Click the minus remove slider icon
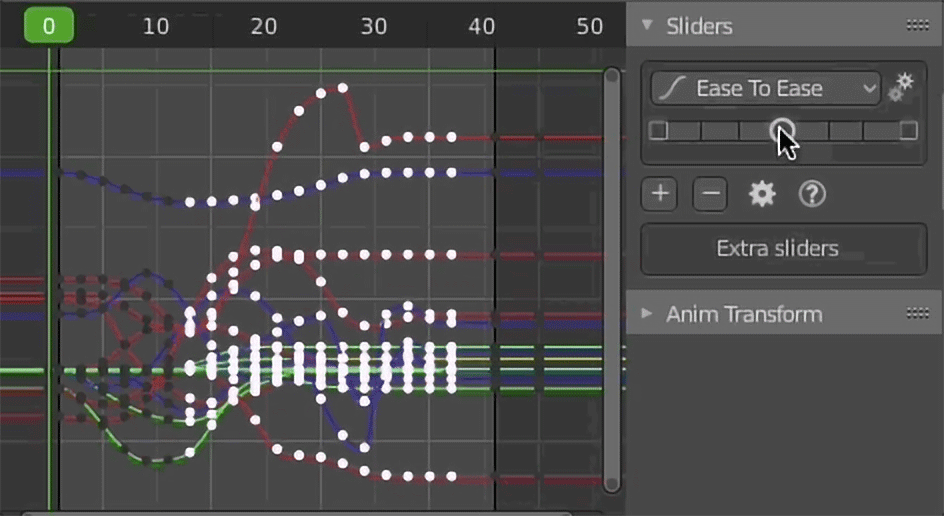Viewport: 944px width, 516px height. tap(710, 194)
